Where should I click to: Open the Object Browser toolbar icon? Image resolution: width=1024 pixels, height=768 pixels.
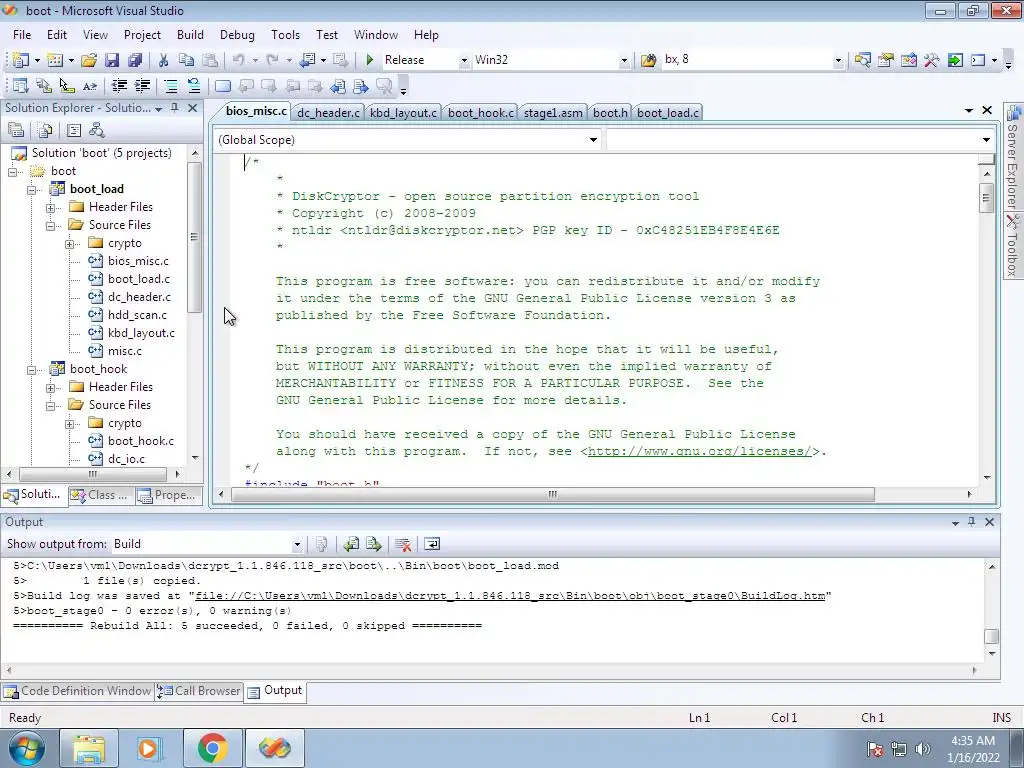908,60
